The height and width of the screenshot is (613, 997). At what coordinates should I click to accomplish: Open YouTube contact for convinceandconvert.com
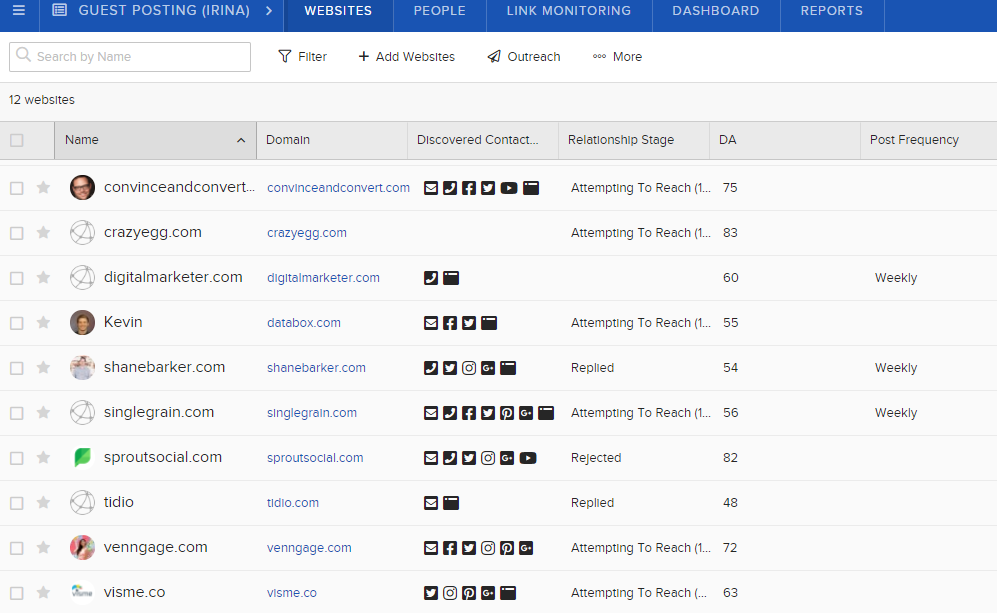(x=509, y=188)
